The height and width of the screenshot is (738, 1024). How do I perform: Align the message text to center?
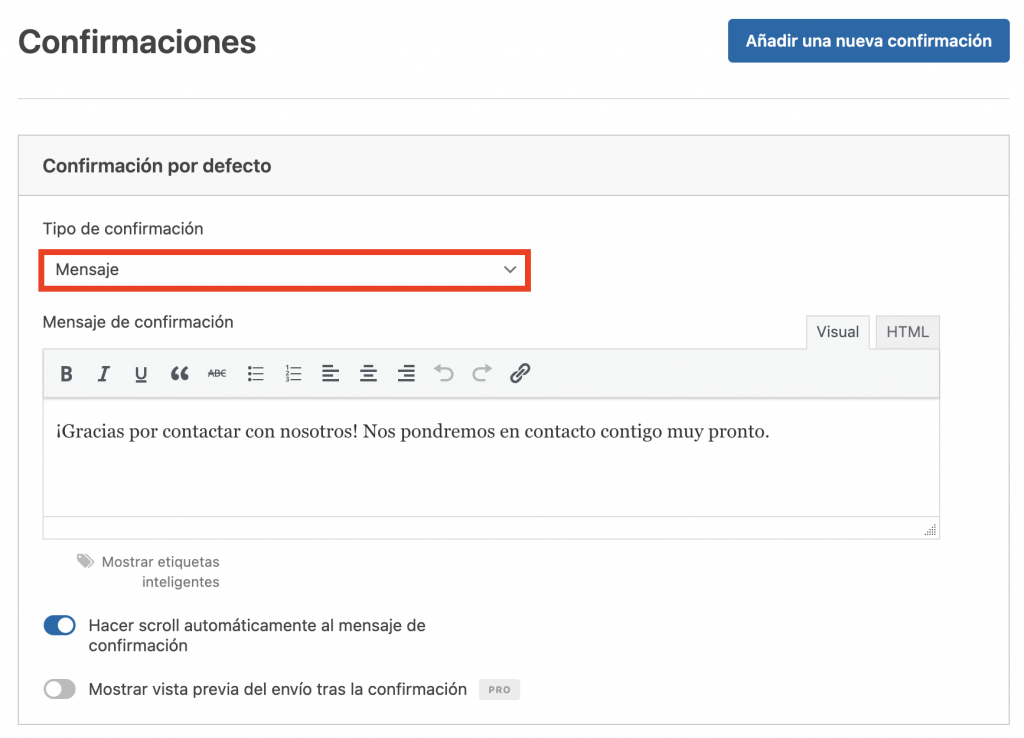(368, 373)
